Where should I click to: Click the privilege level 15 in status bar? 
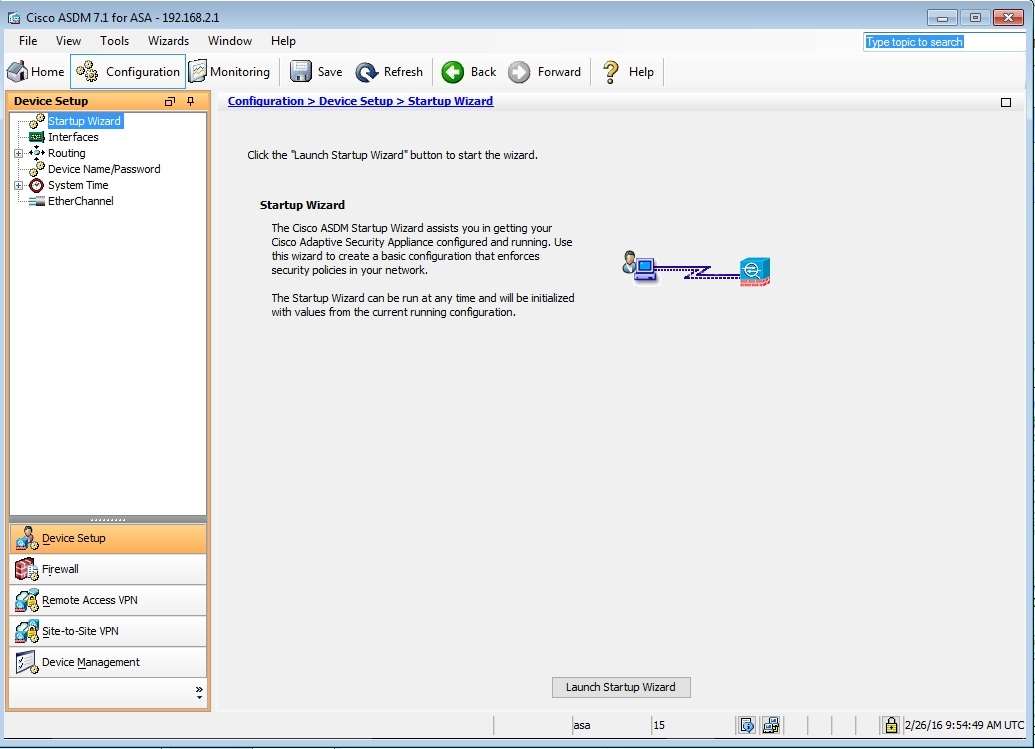[659, 725]
